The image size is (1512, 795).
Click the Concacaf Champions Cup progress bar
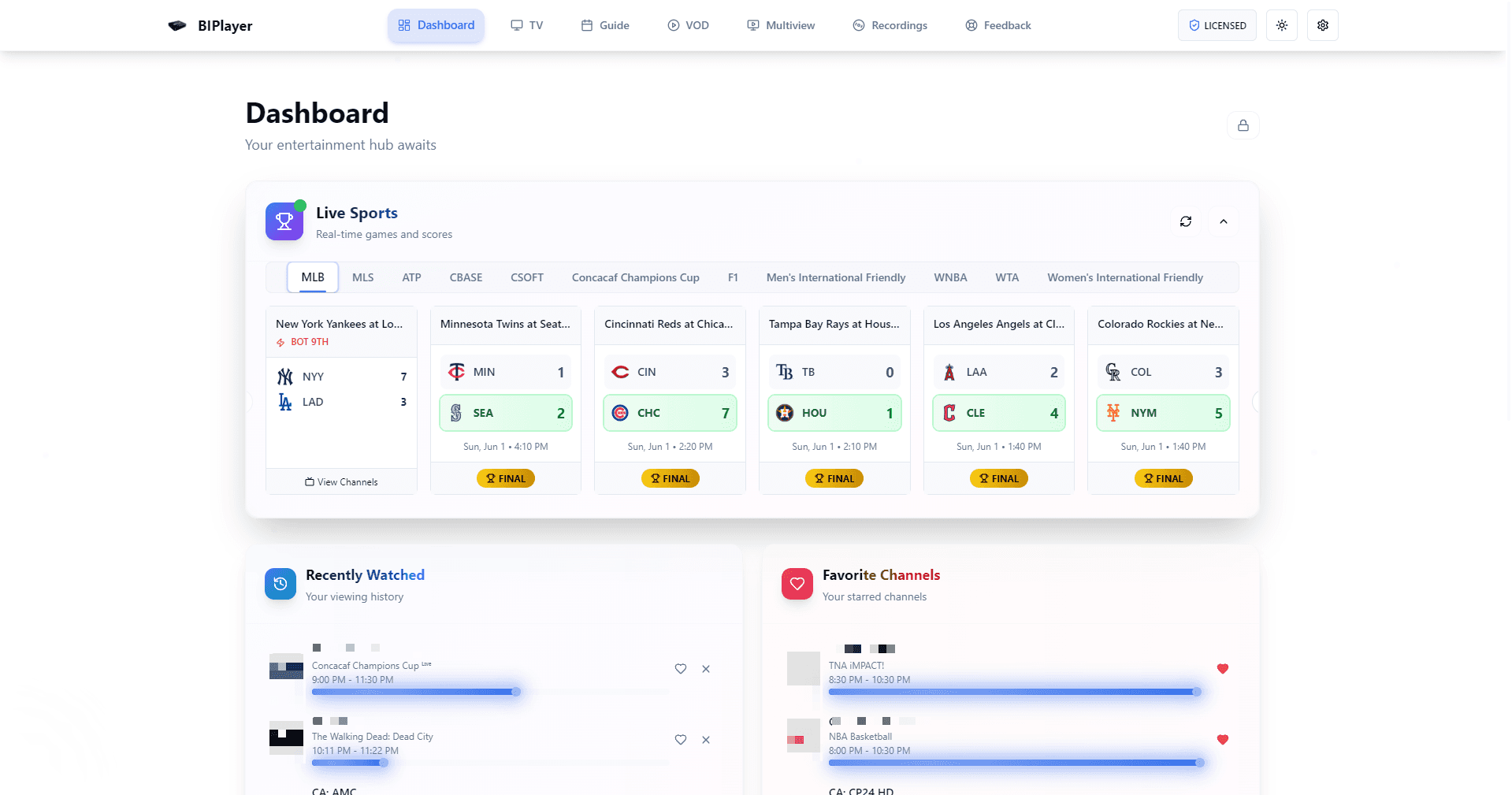coord(414,692)
